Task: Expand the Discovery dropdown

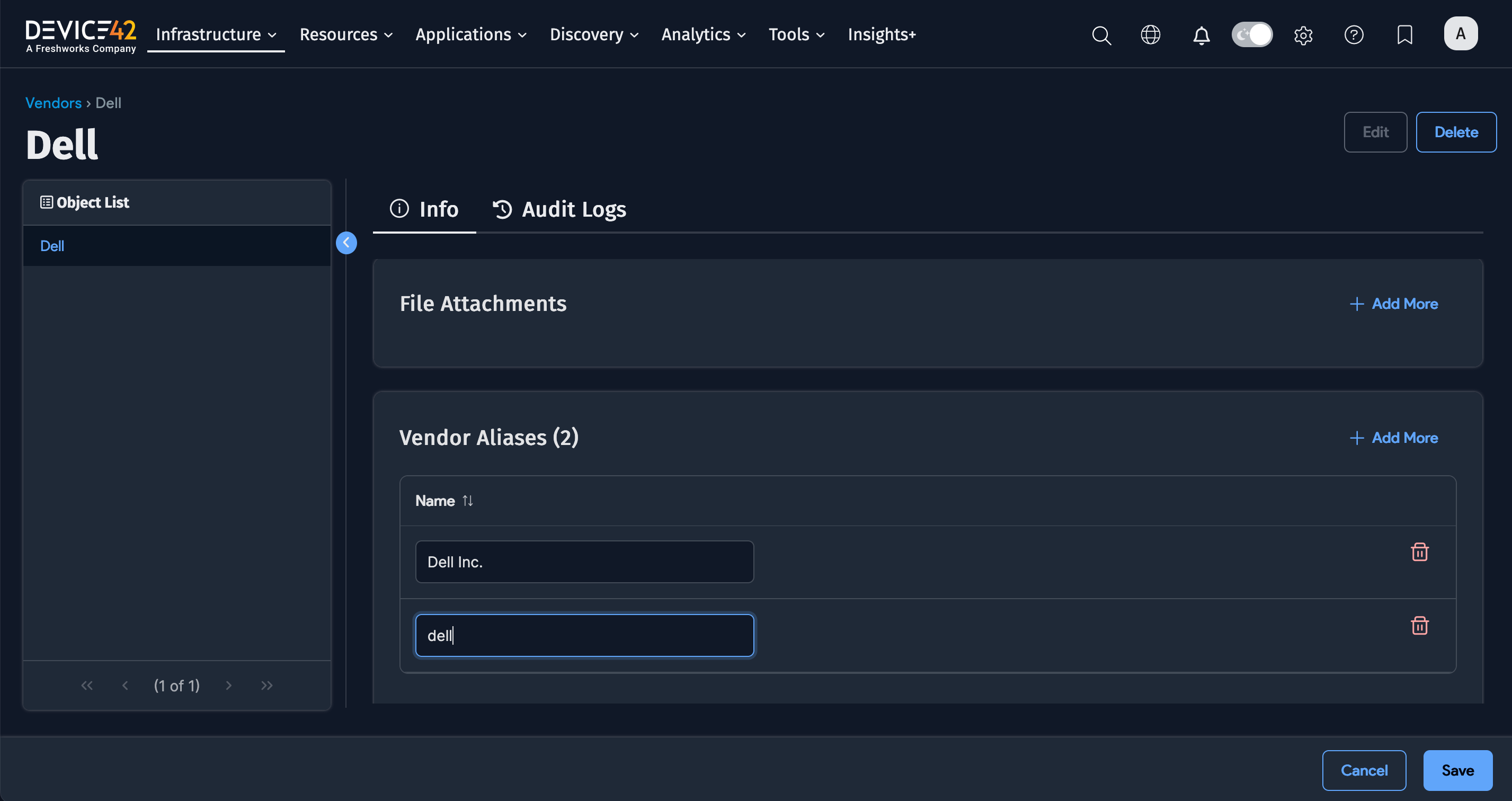Action: [x=594, y=34]
